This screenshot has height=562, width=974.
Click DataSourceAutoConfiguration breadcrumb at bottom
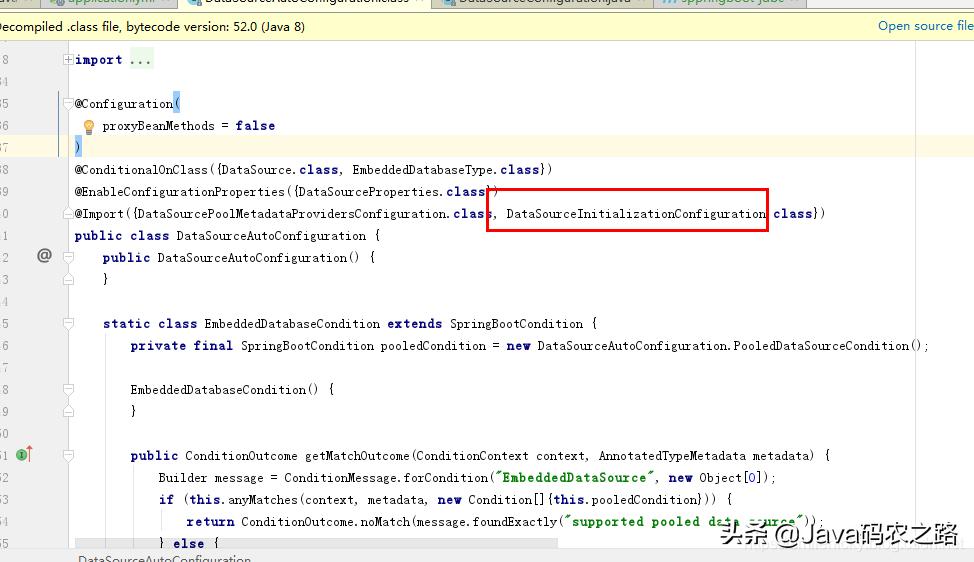(165, 558)
